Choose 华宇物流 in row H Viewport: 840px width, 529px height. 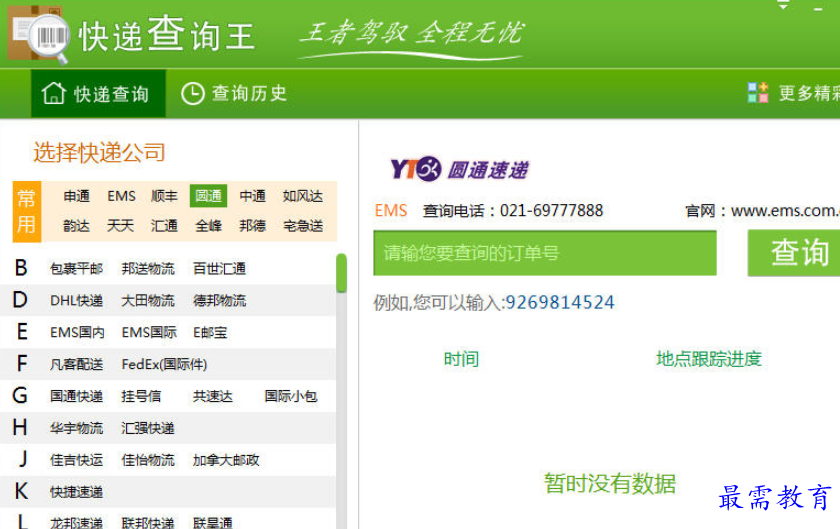point(77,428)
